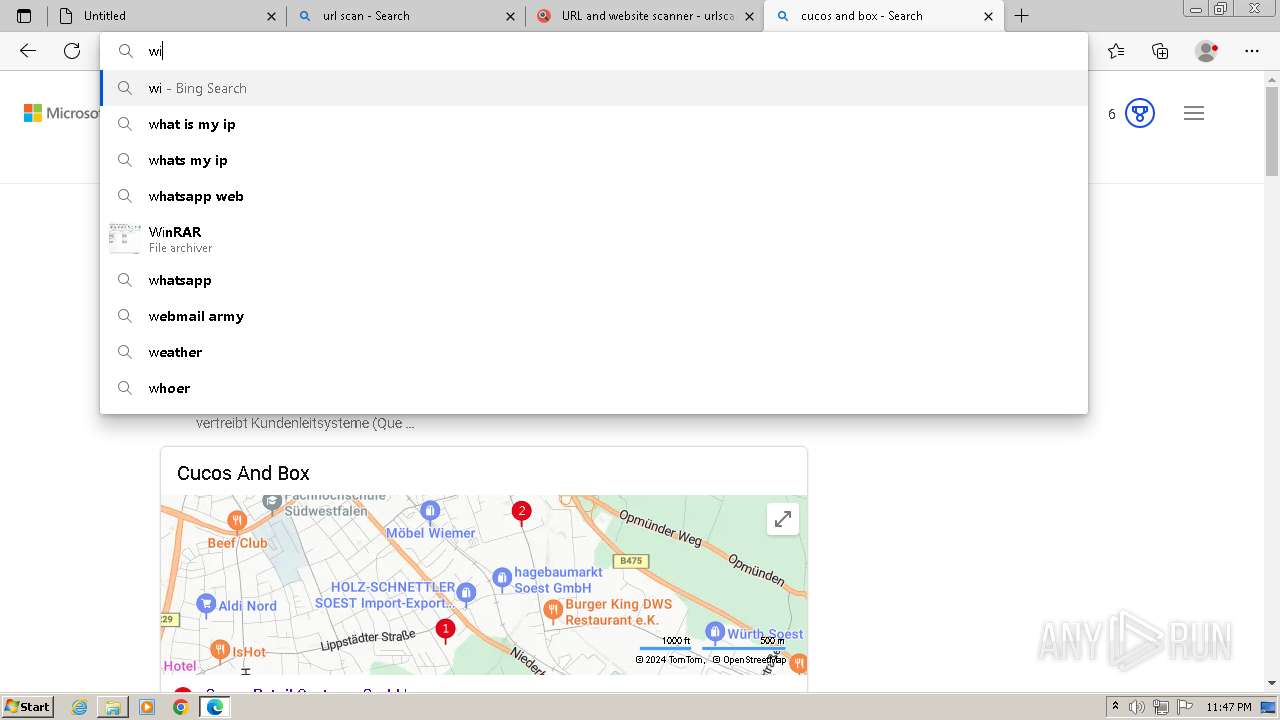Viewport: 1280px width, 720px height.
Task: Select suggestion 'what is my ip'
Action: [x=594, y=124]
